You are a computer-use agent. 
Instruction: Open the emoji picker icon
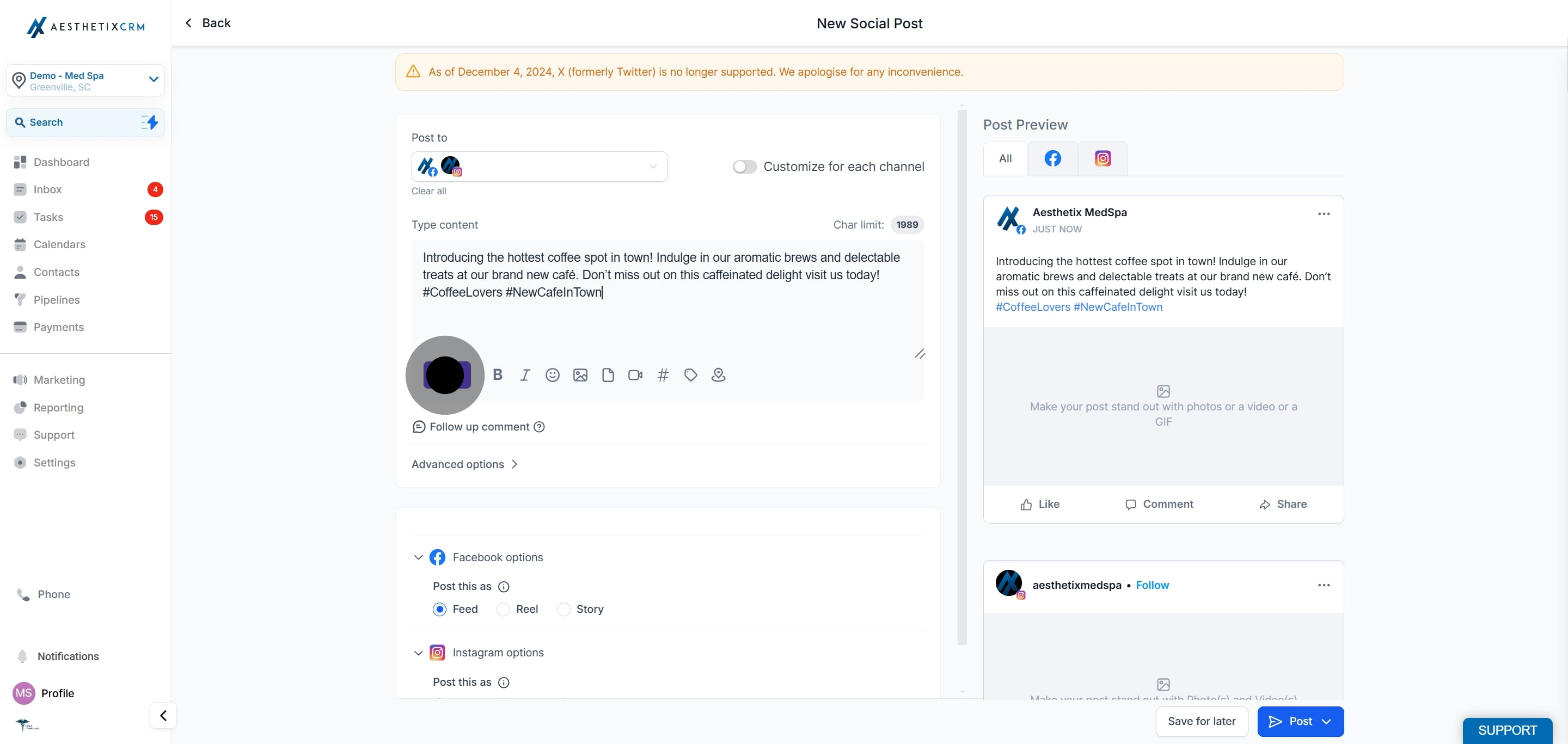[552, 375]
